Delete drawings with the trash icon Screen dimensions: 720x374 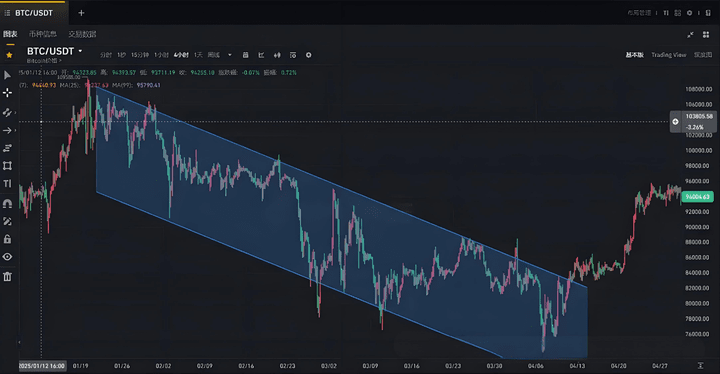(7, 276)
